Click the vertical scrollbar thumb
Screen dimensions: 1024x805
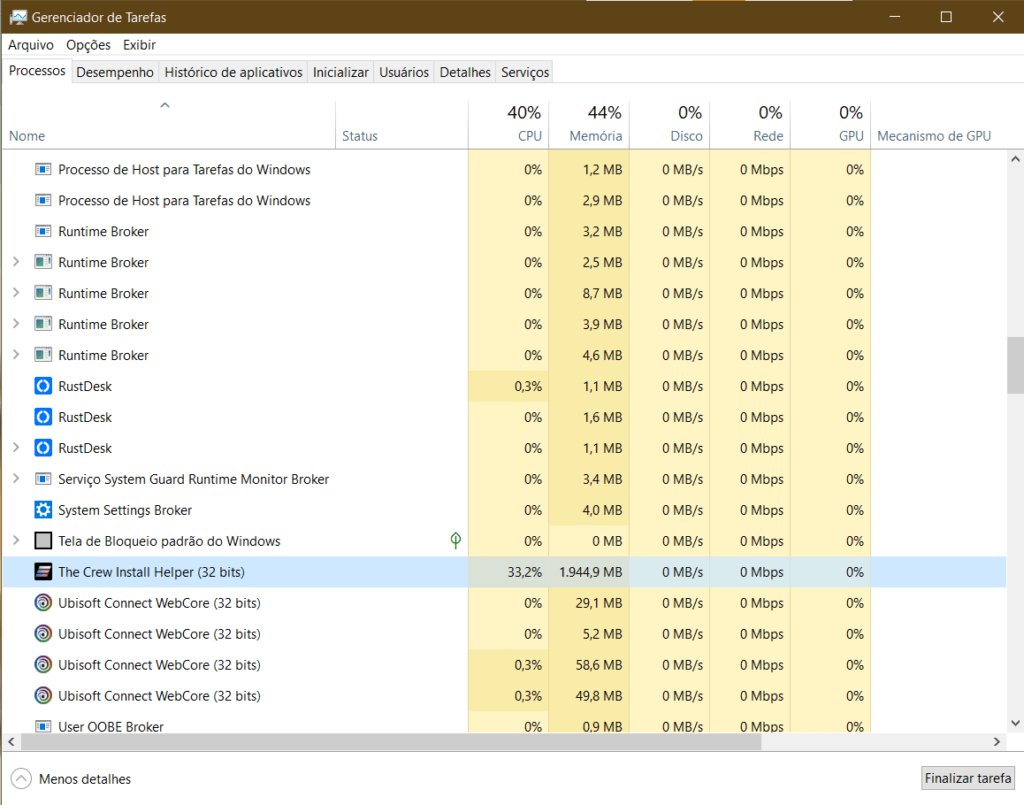1015,365
